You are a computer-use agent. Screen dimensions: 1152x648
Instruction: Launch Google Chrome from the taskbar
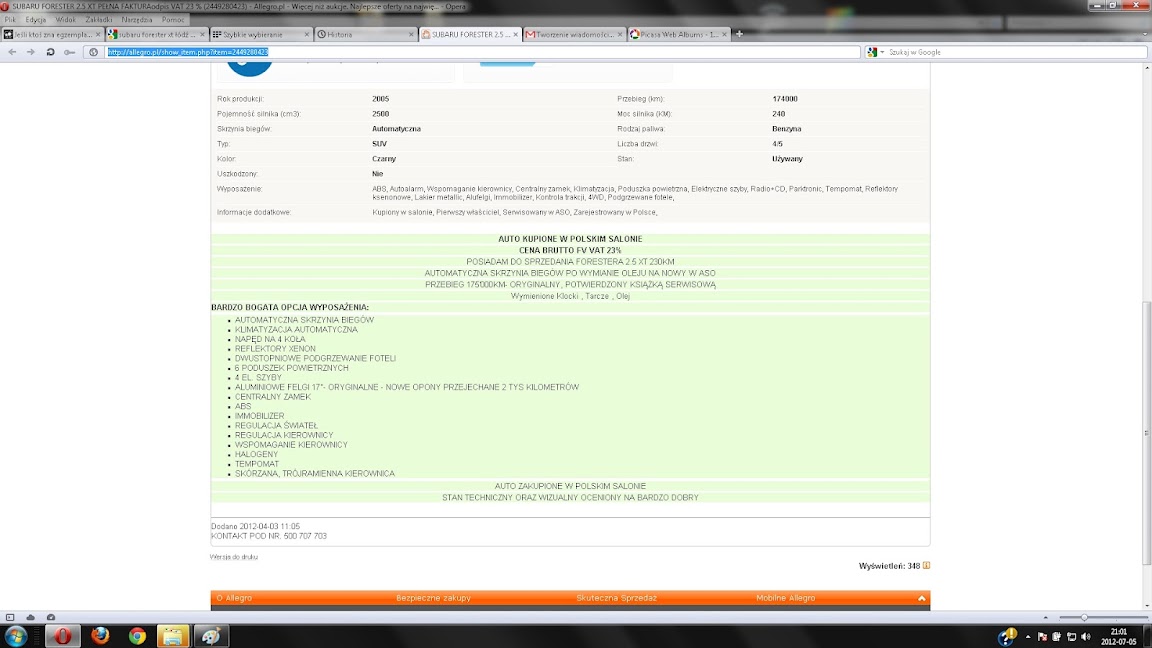(137, 636)
